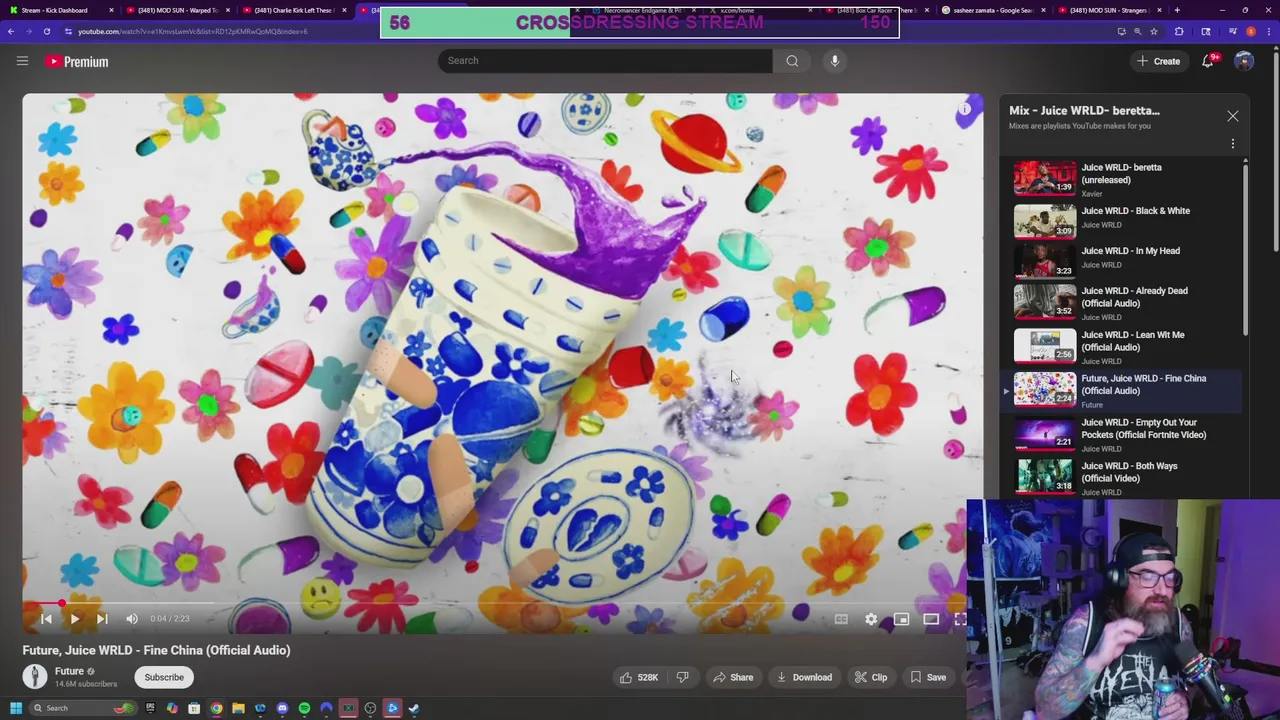Open the Chrome three-dot menu
This screenshot has height=720, width=1280.
click(x=1269, y=31)
